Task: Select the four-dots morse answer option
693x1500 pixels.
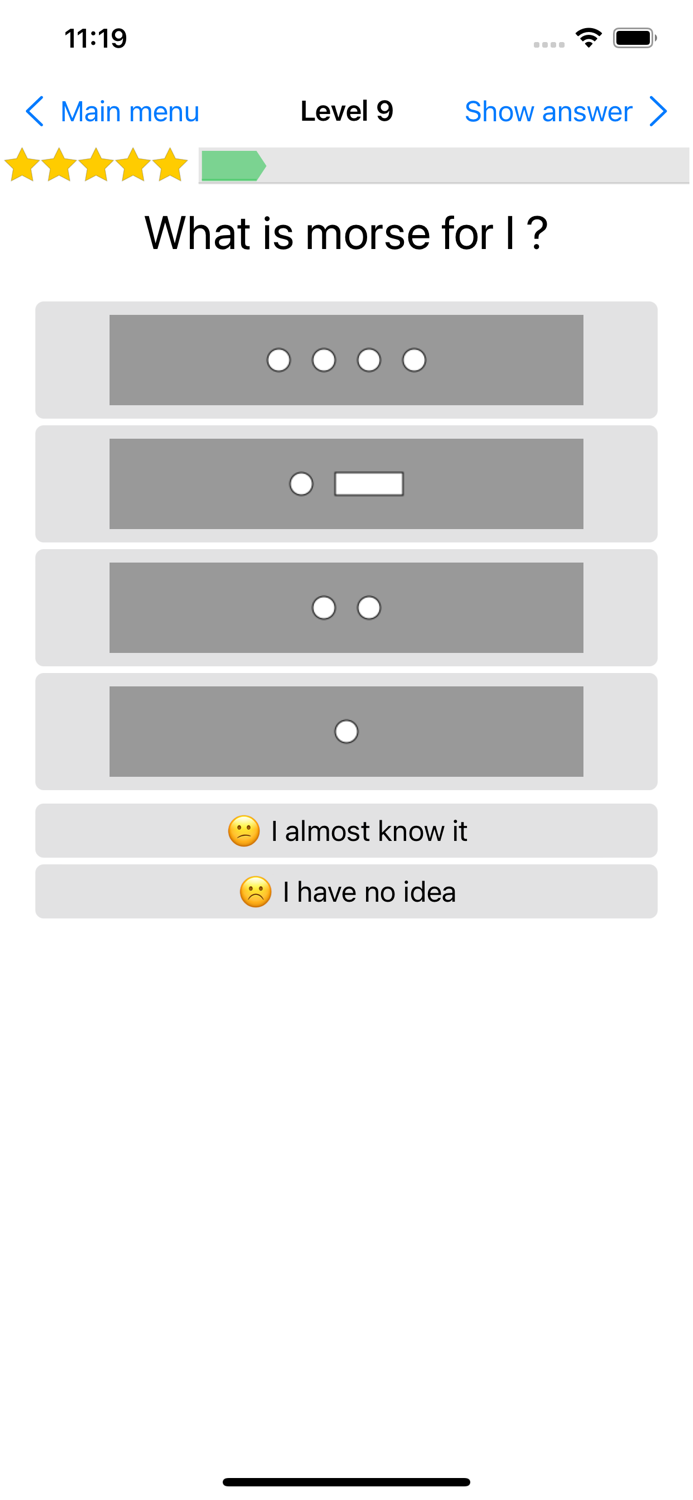Action: (x=346, y=359)
